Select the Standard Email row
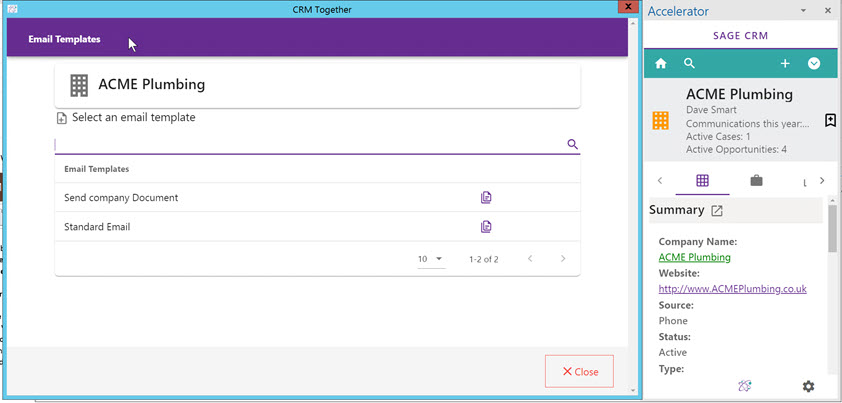 click(x=317, y=227)
